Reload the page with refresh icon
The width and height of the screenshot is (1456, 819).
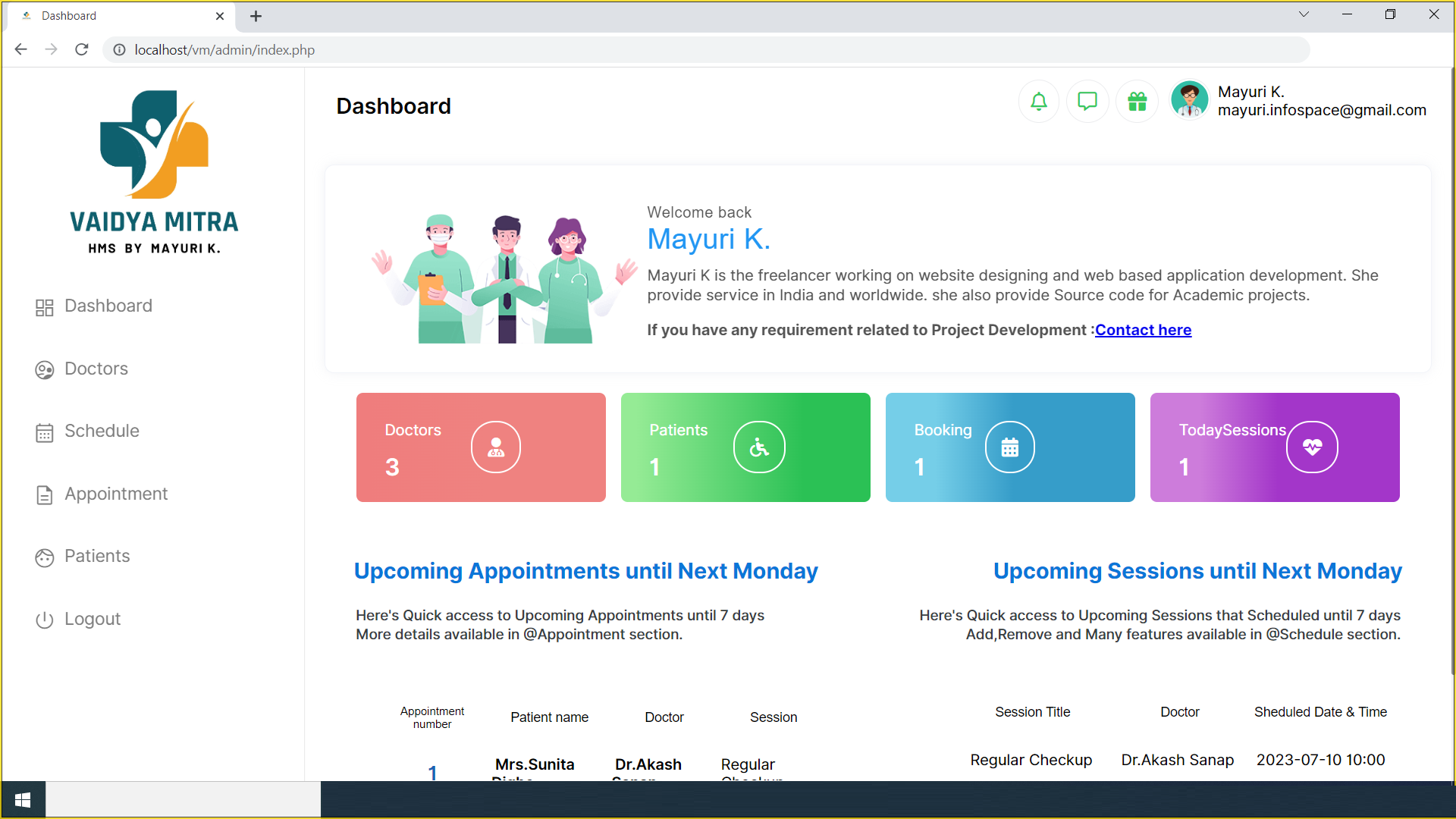coord(82,49)
